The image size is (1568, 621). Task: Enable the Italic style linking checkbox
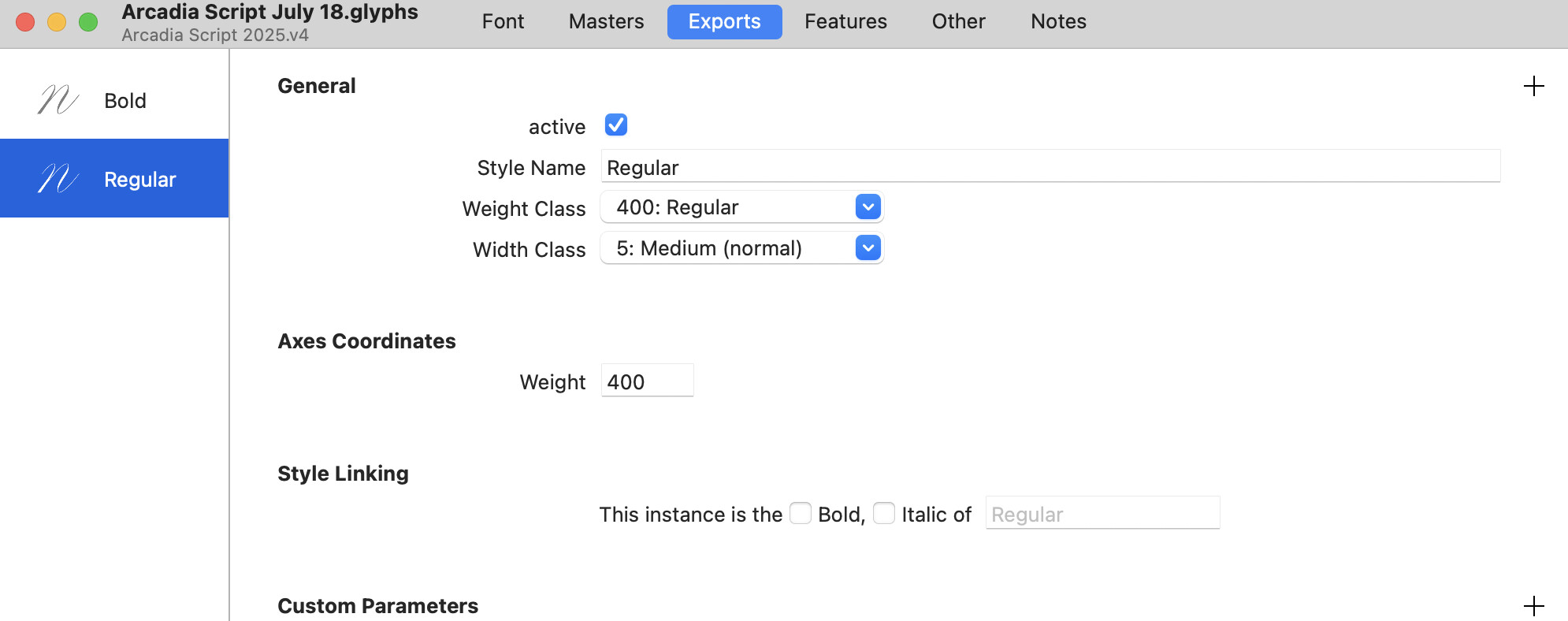884,514
